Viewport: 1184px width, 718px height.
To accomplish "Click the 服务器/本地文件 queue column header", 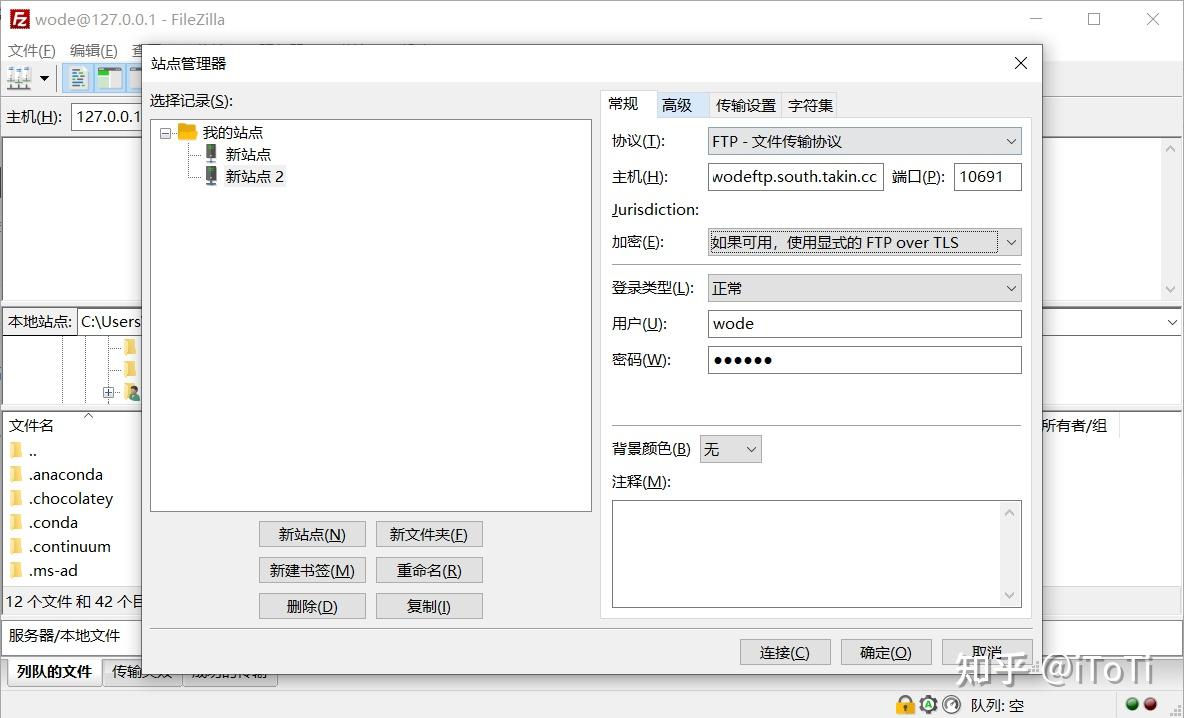I will [x=64, y=636].
